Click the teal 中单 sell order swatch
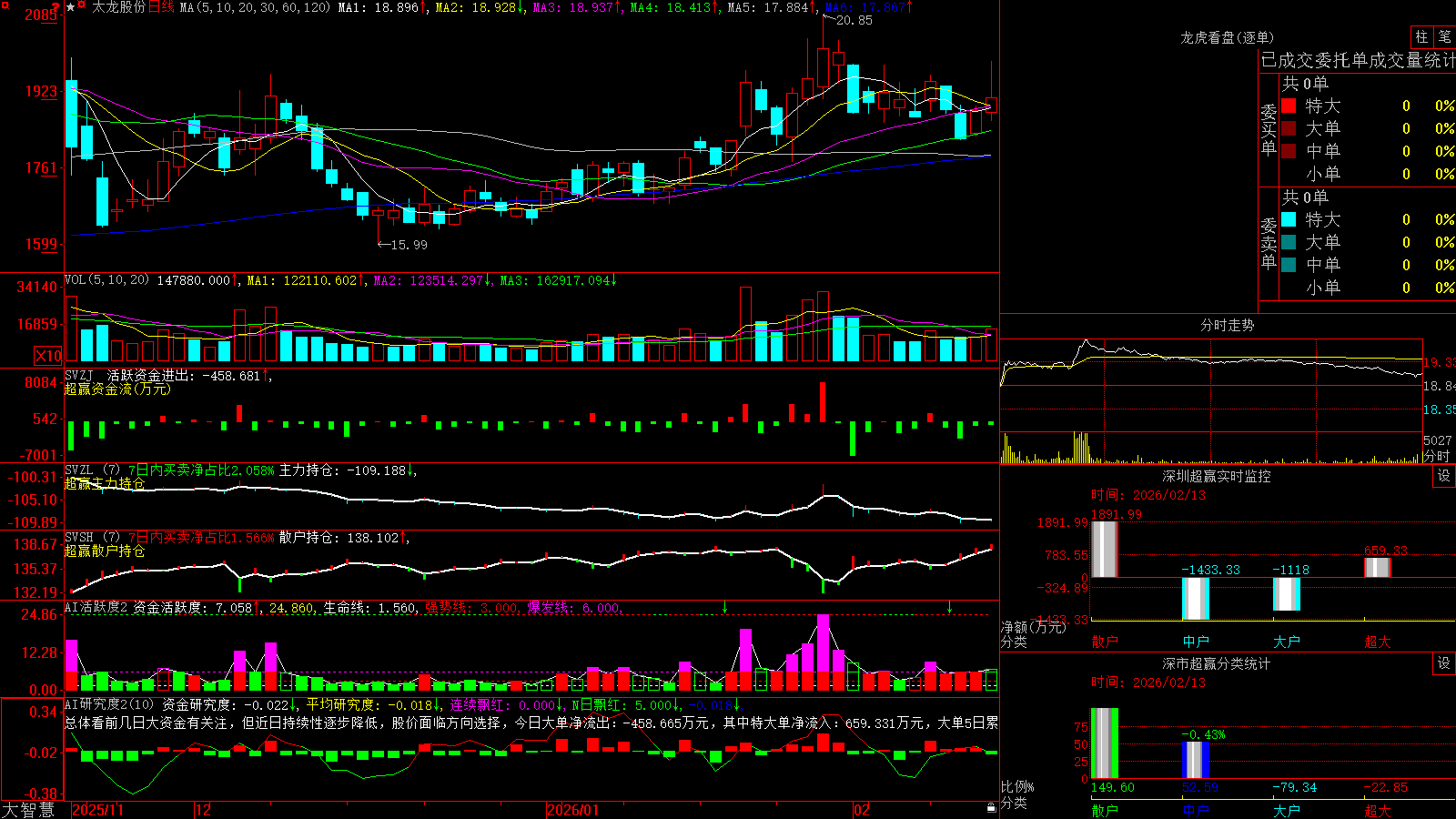The height and width of the screenshot is (819, 1456). [1289, 265]
